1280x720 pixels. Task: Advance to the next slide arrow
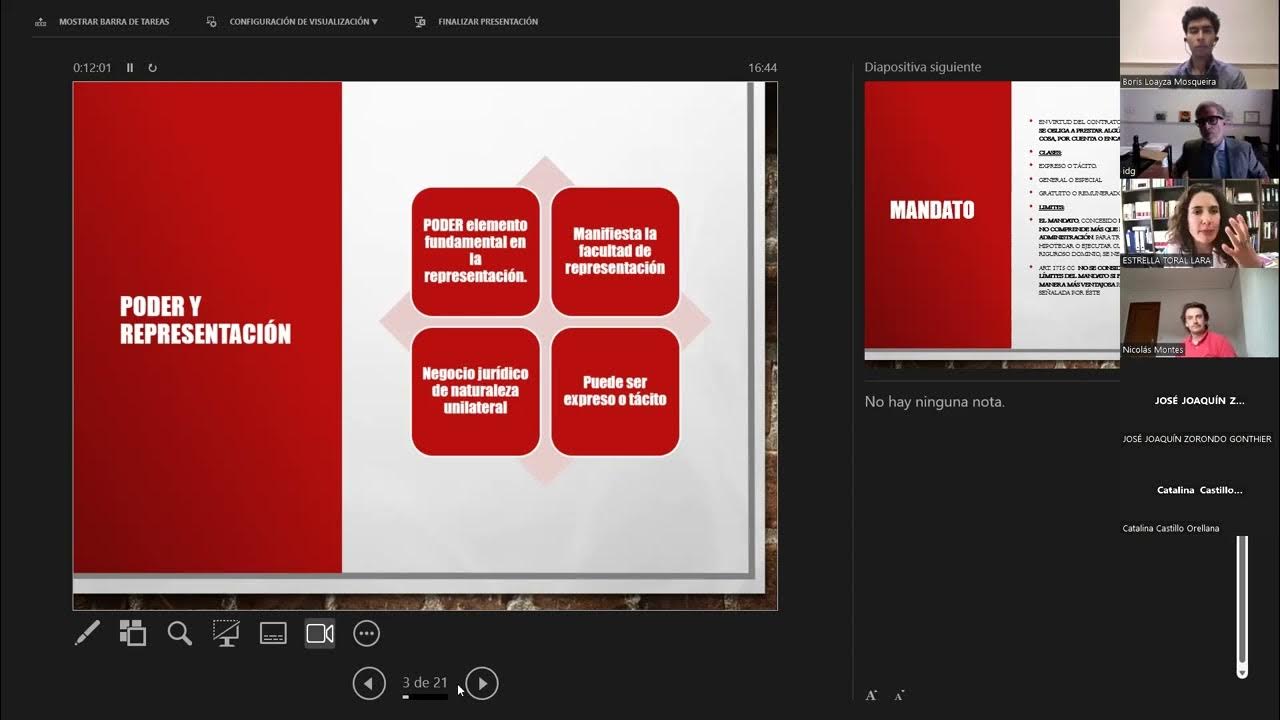[x=482, y=684]
